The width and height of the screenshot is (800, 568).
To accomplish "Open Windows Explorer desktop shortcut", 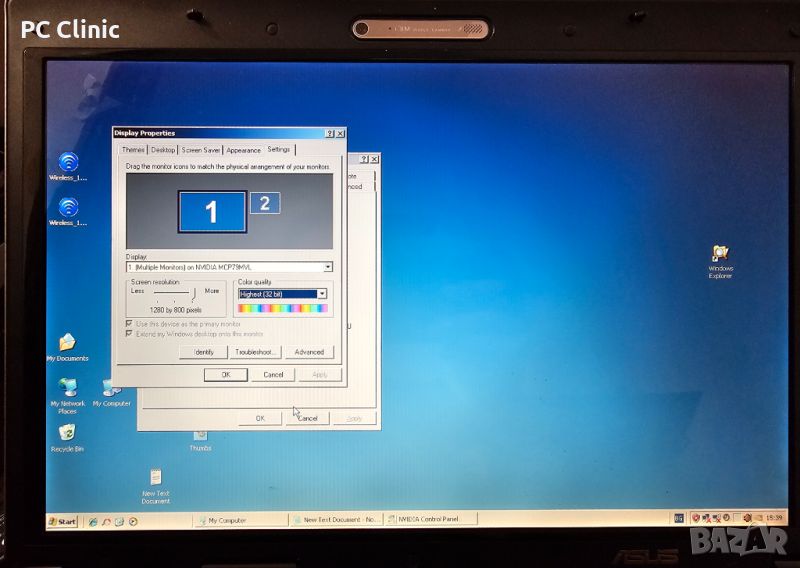I will [x=720, y=254].
